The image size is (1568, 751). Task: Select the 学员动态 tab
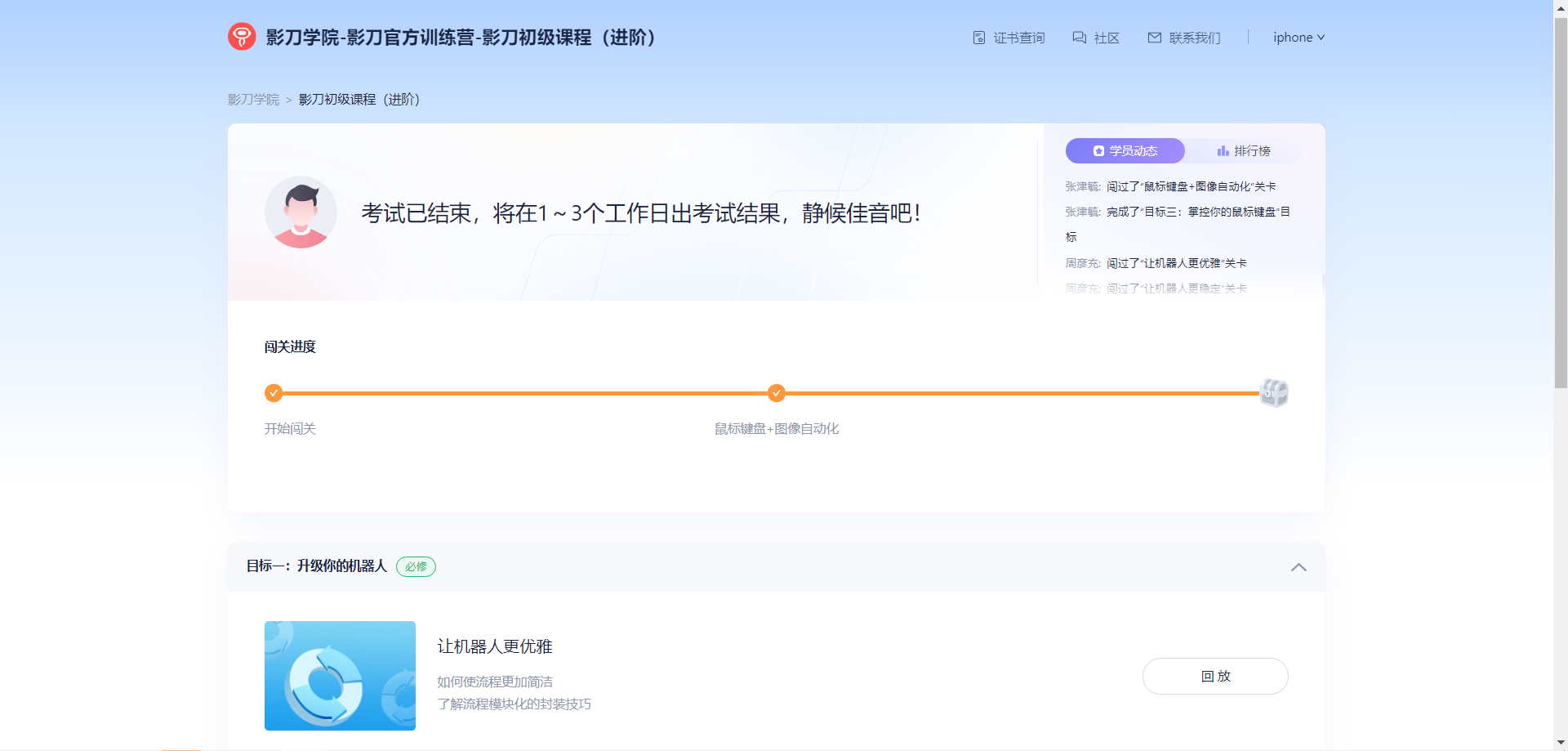pos(1125,151)
